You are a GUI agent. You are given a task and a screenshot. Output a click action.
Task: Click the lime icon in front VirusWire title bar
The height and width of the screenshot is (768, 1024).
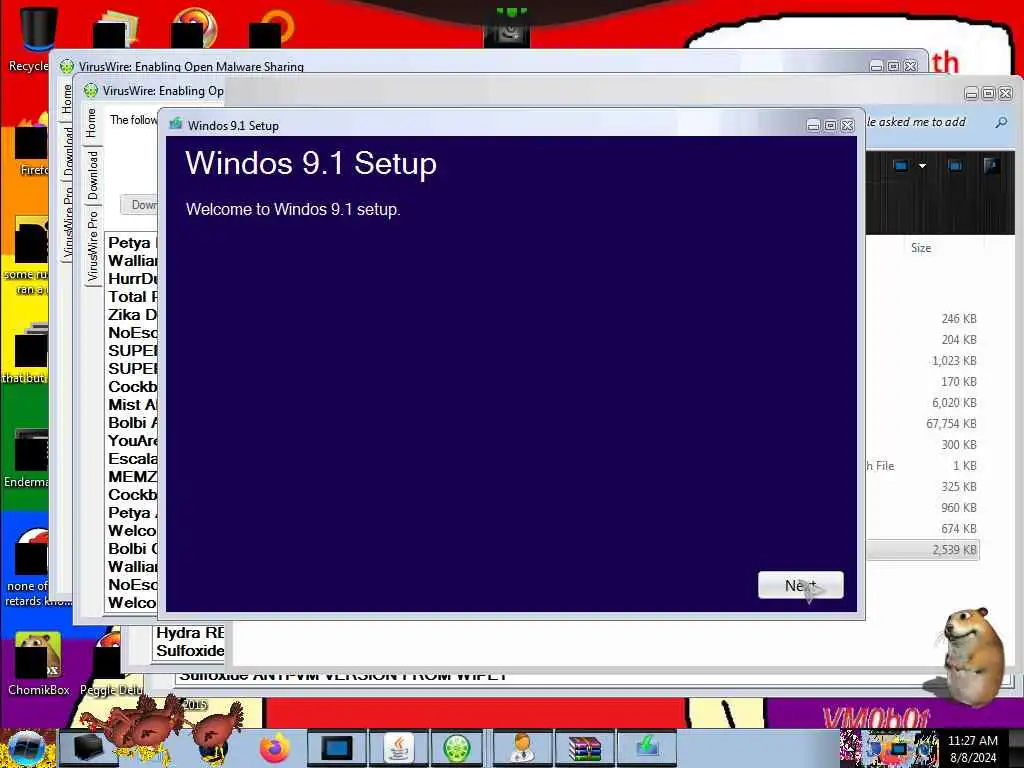(91, 91)
